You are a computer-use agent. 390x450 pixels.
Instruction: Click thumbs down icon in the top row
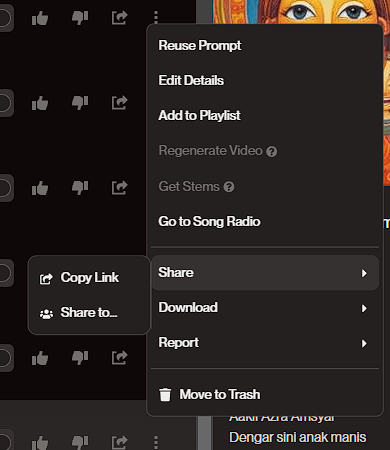[80, 18]
